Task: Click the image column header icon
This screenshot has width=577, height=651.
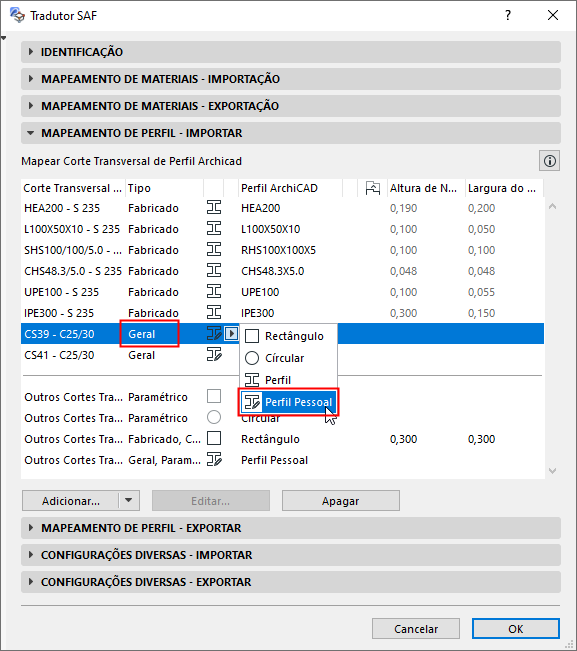Action: tap(373, 188)
